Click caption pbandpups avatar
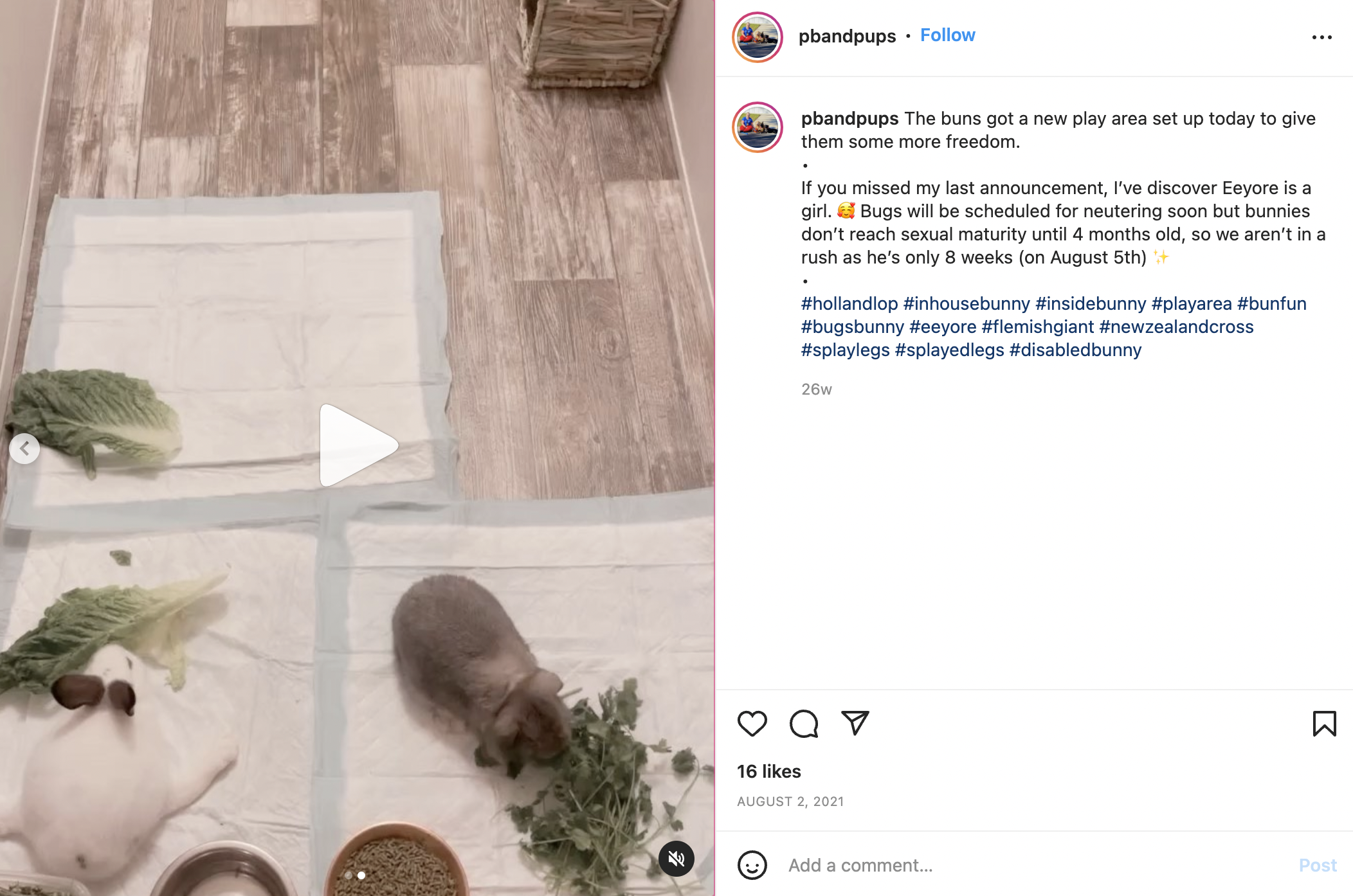Viewport: 1353px width, 896px height. tap(758, 127)
